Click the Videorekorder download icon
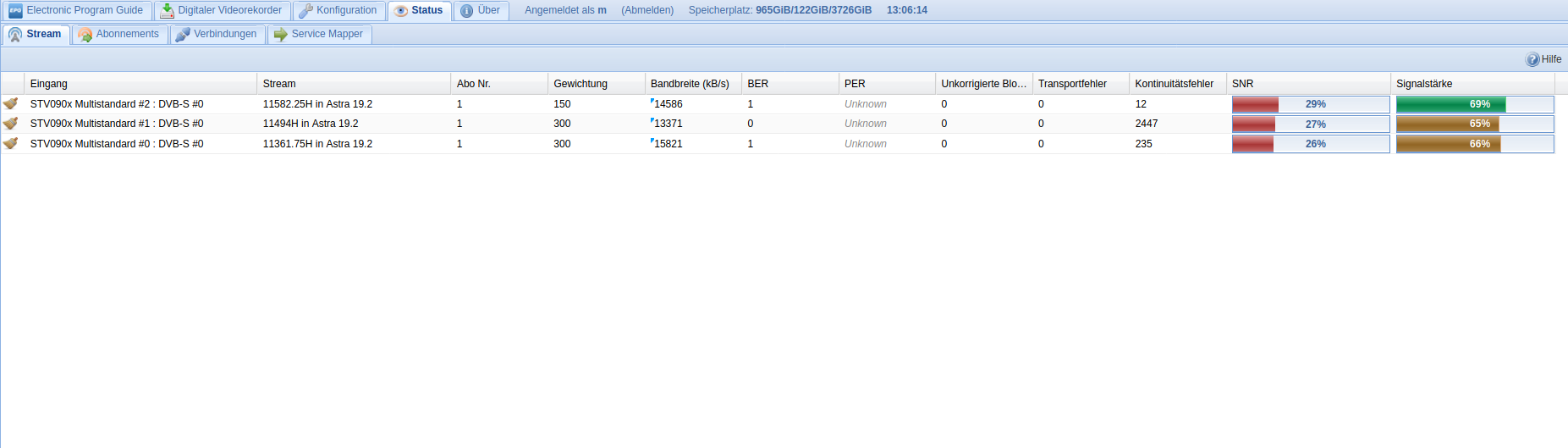Image resolution: width=1568 pixels, height=448 pixels. point(168,11)
